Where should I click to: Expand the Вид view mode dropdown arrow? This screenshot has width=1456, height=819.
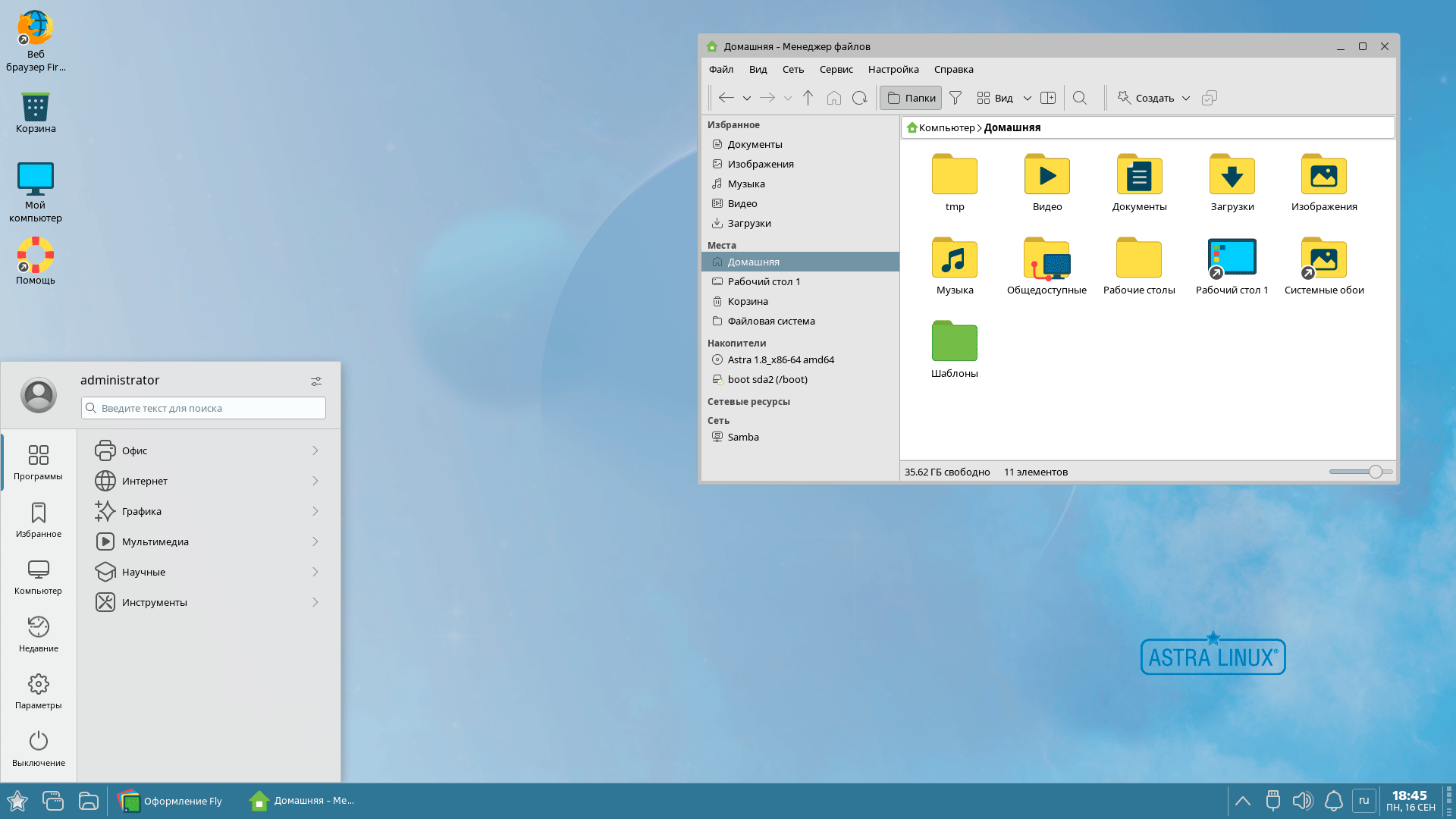1028,98
